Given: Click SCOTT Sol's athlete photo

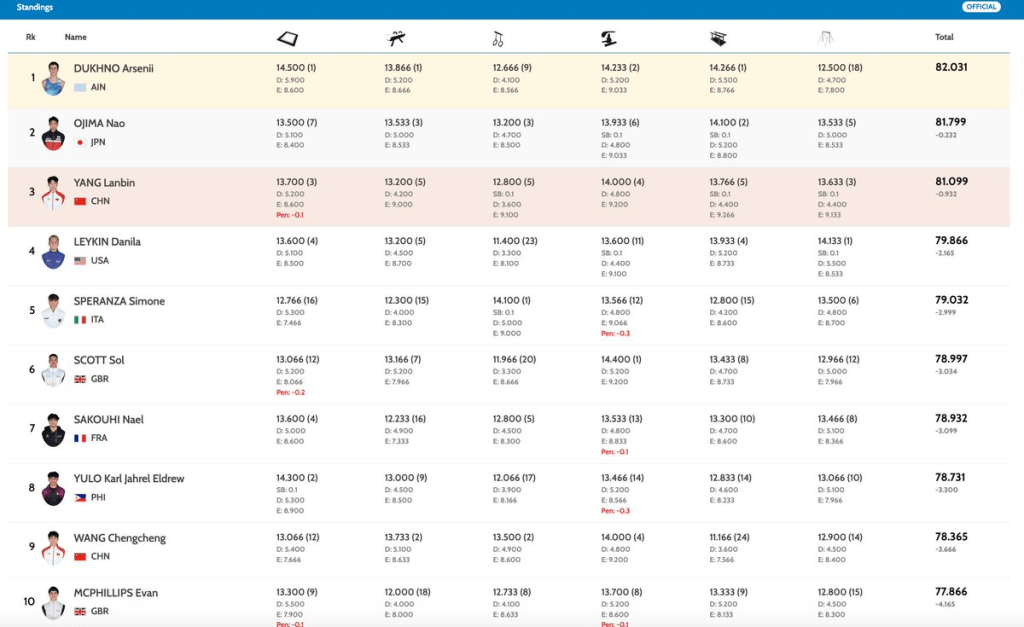Looking at the screenshot, I should (x=53, y=370).
